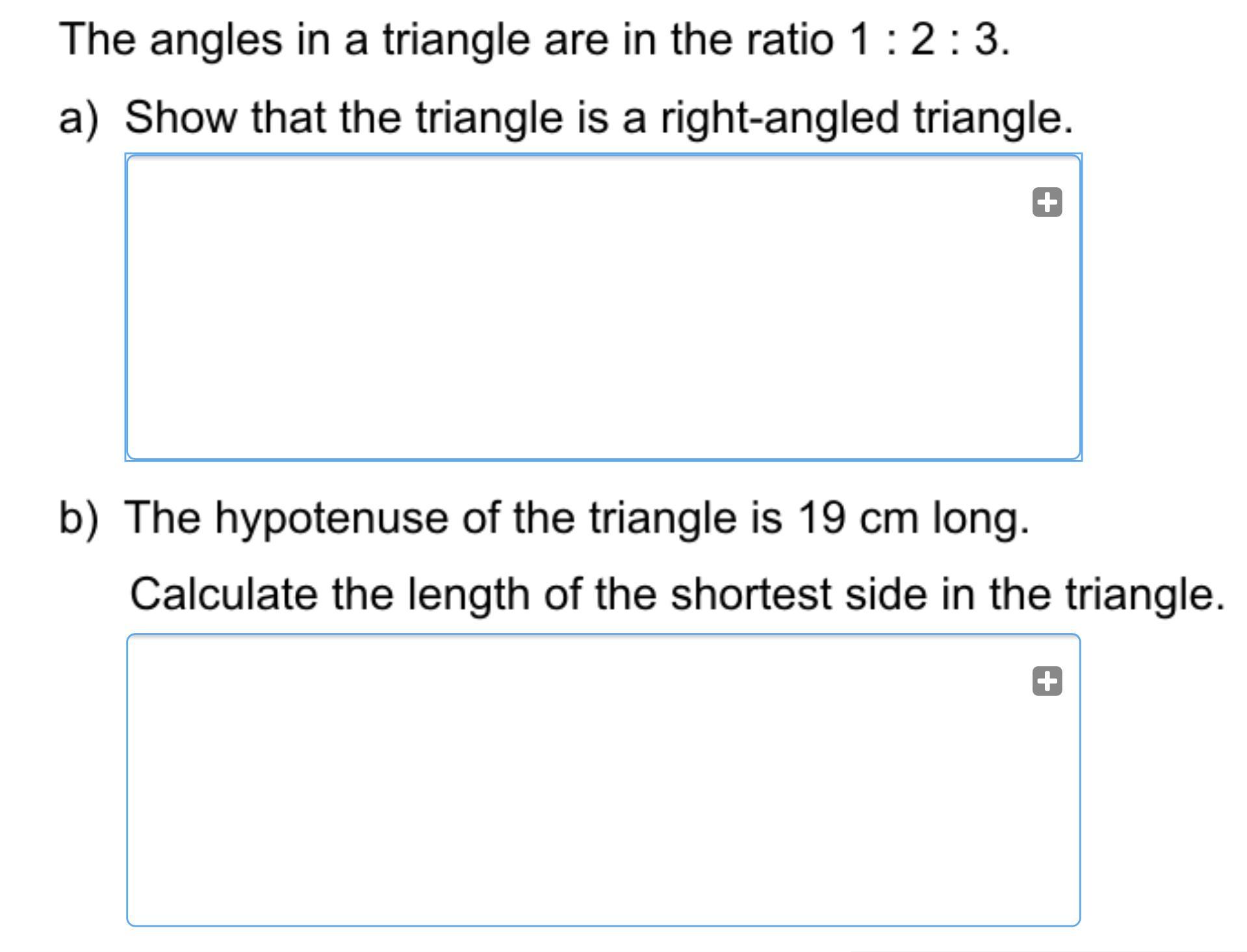Click the phrase 'right-angled triangle' in part a
1247x952 pixels.
(x=866, y=118)
